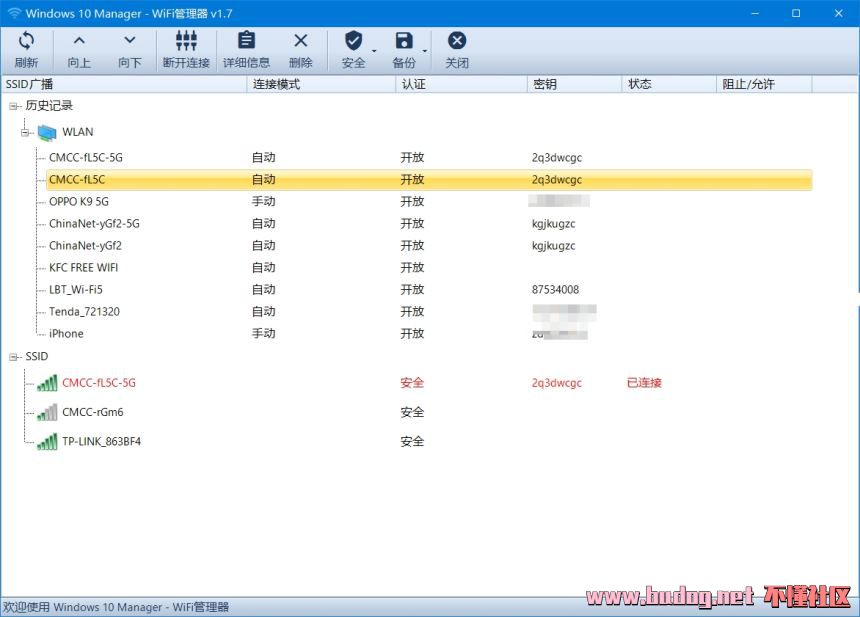Click 开放 in the KFC FREE WIFI row
860x617 pixels.
[412, 268]
